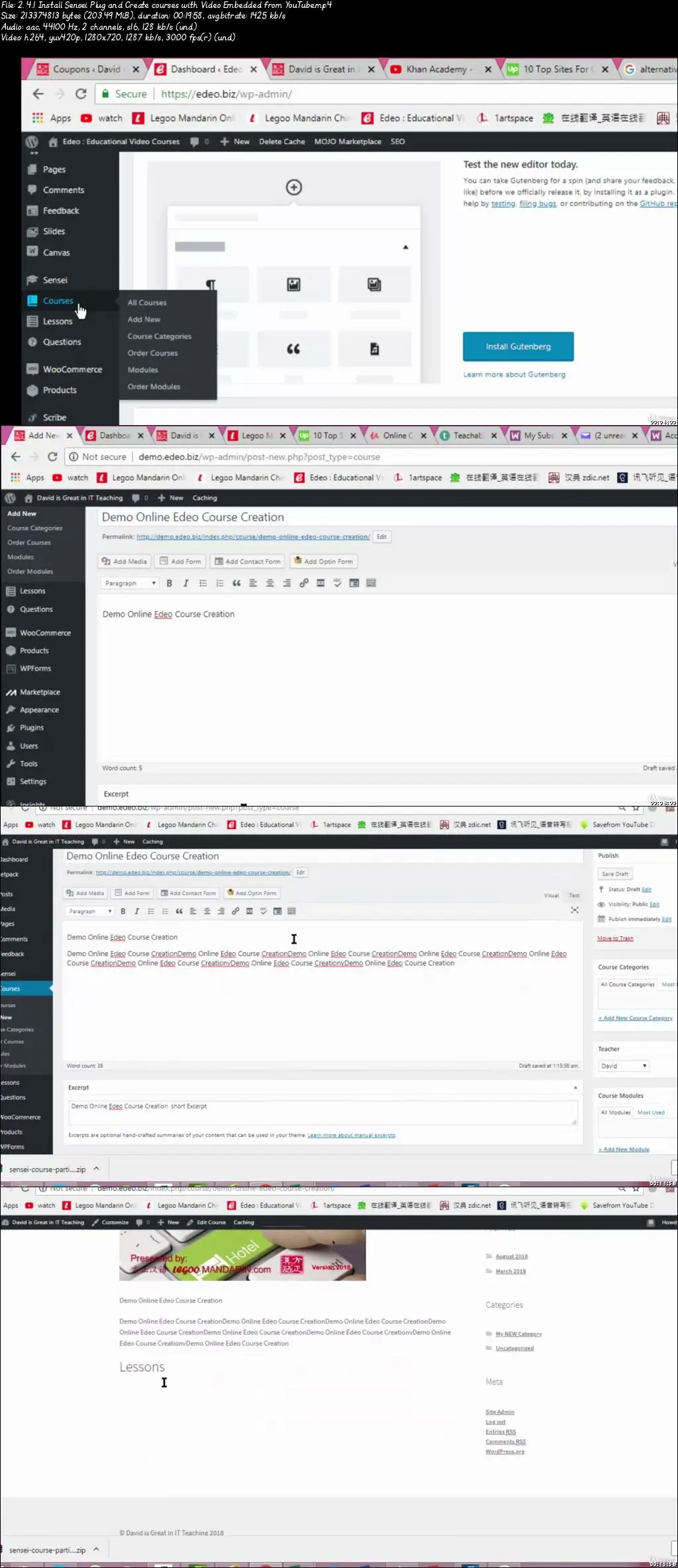678x1568 pixels.
Task: Choose Add New in the Courses flyout menu
Action: click(x=144, y=319)
